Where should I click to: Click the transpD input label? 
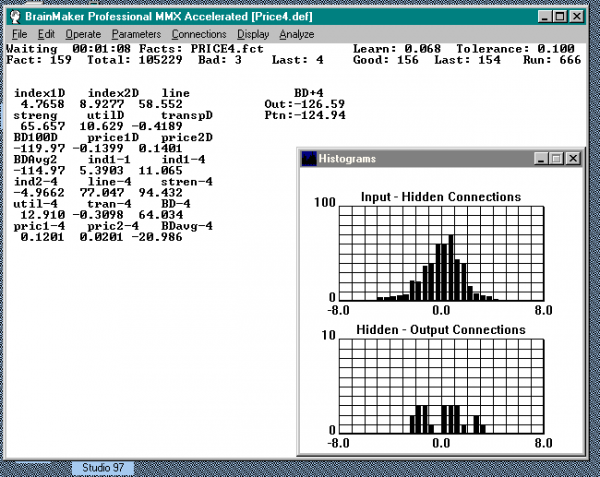click(187, 116)
